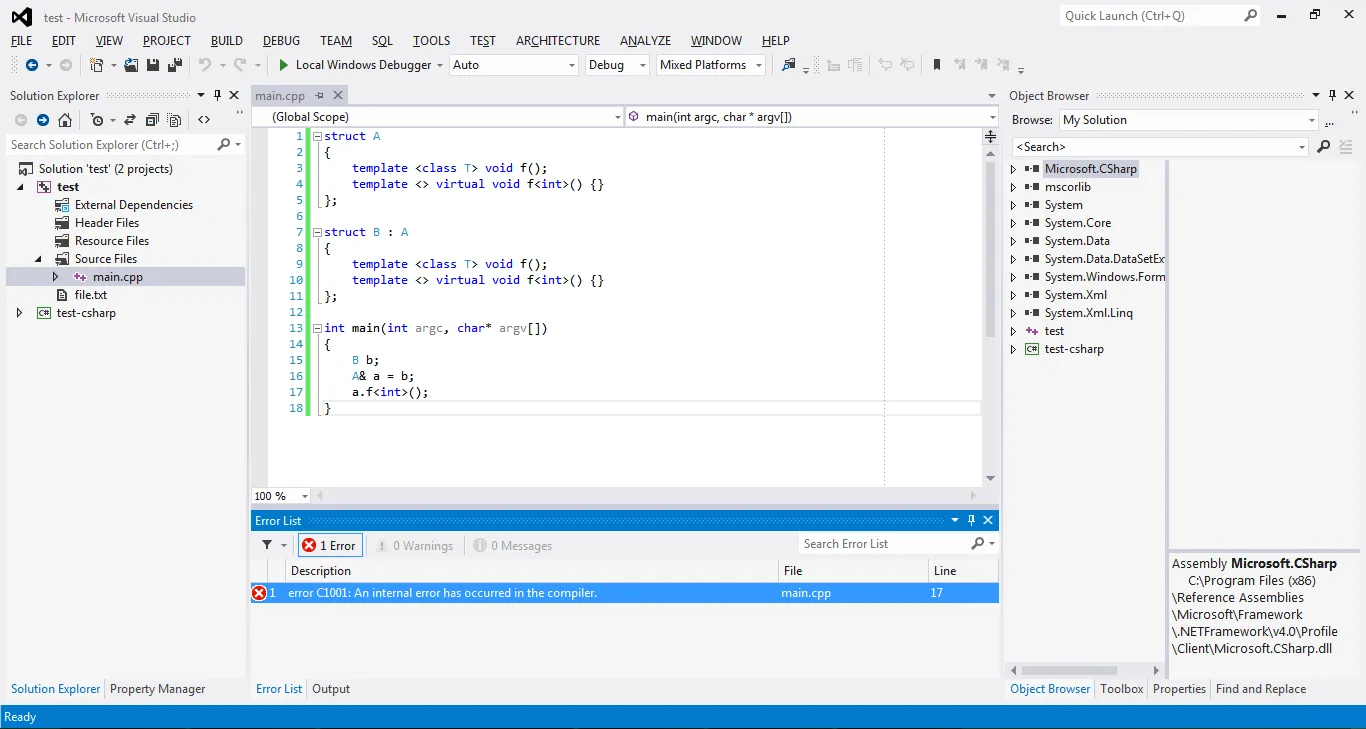Click the green Start debugging play icon
Viewport: 1366px width, 729px height.
pos(284,65)
